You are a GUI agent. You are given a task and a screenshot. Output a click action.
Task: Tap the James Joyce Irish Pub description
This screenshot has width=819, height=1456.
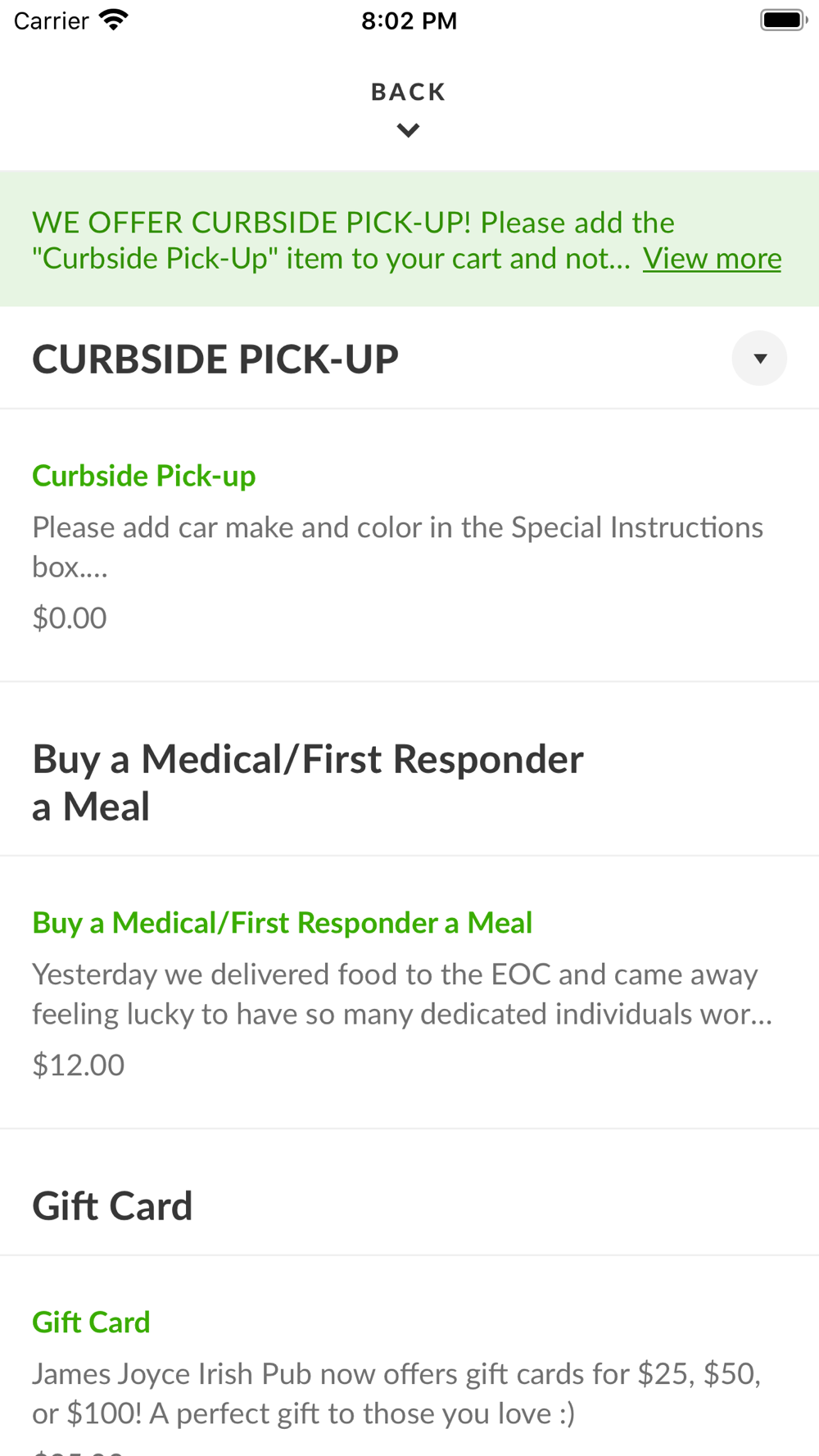tap(396, 1393)
